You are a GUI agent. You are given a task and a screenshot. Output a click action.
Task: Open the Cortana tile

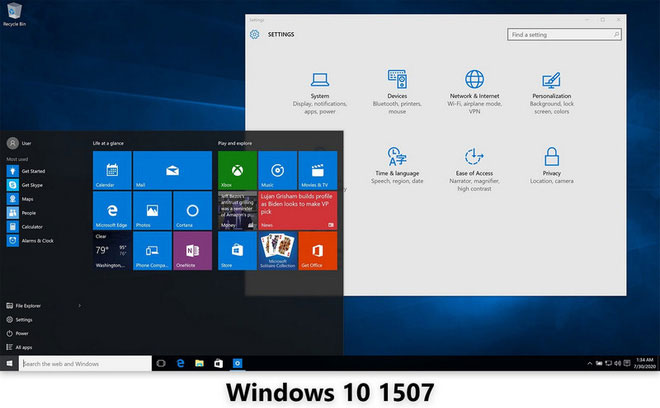click(192, 211)
